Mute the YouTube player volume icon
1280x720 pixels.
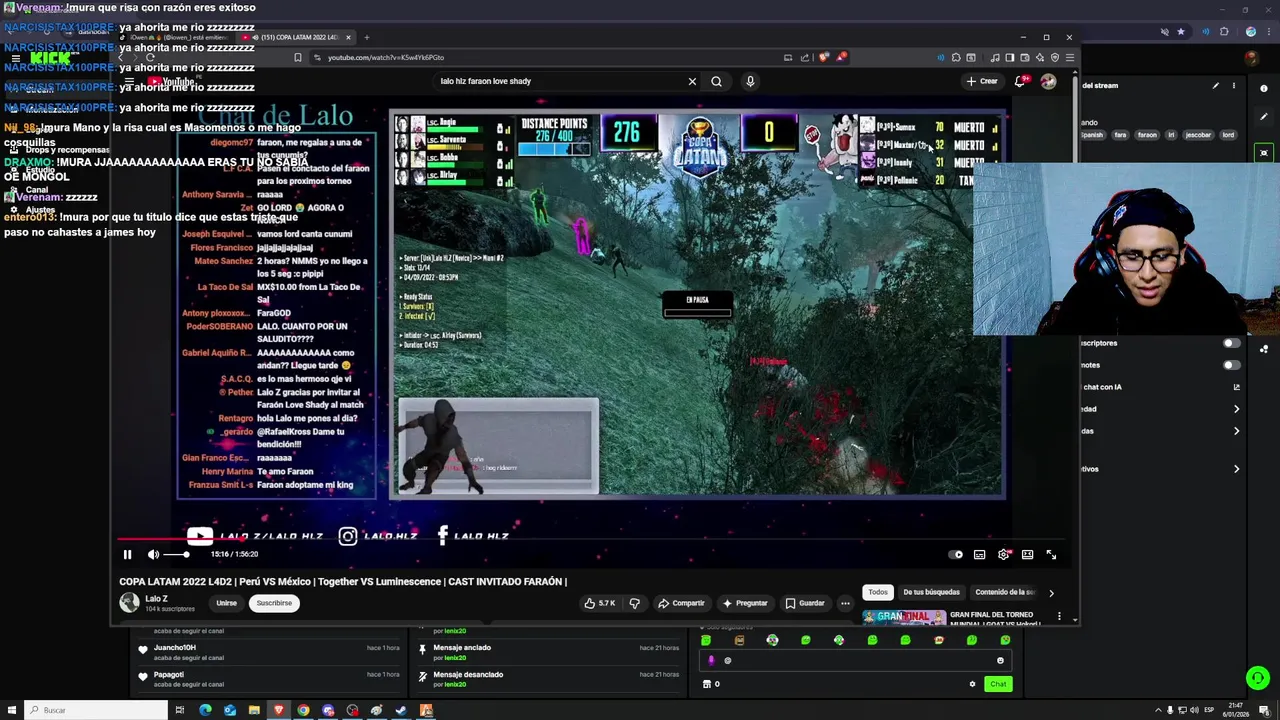click(153, 554)
